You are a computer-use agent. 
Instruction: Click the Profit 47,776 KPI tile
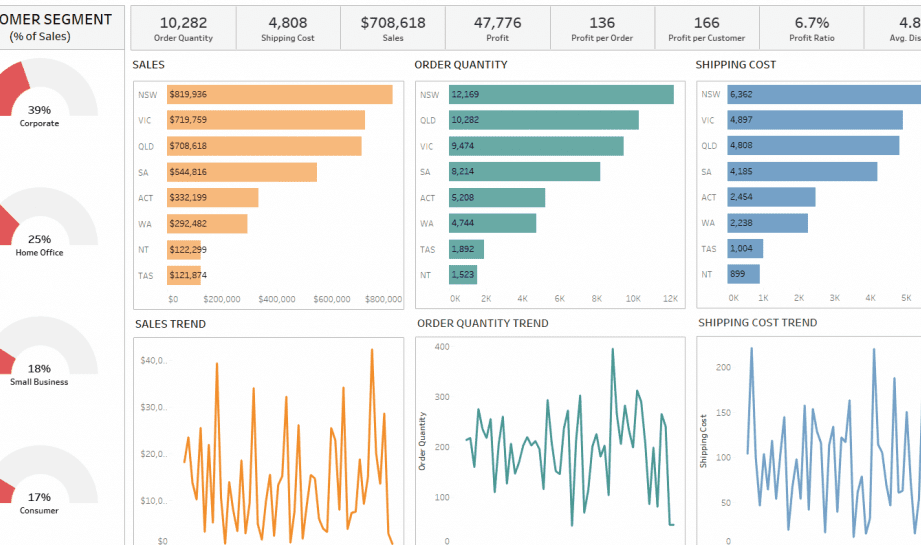coord(498,28)
